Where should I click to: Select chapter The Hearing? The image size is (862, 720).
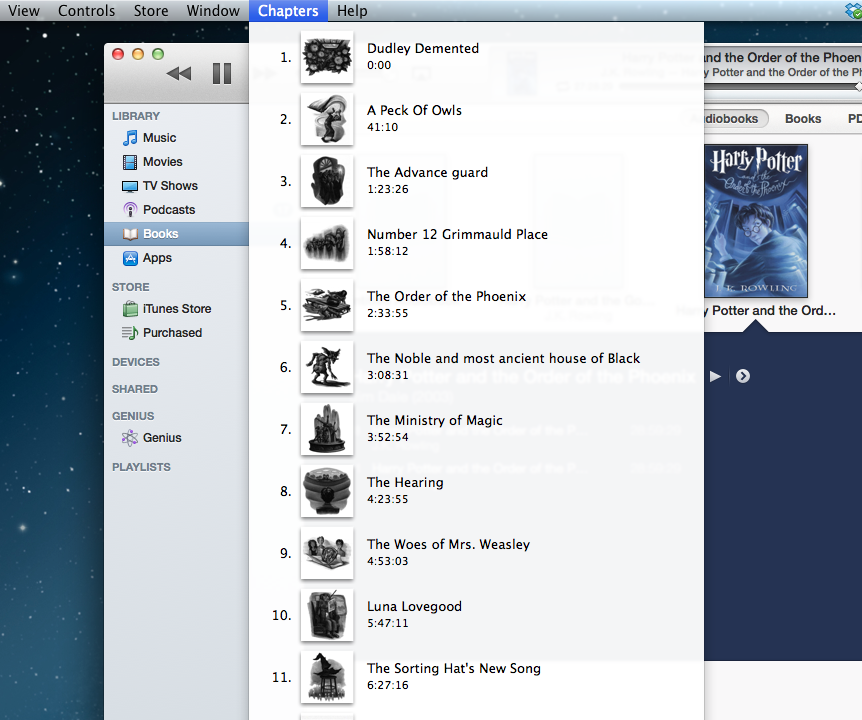476,491
